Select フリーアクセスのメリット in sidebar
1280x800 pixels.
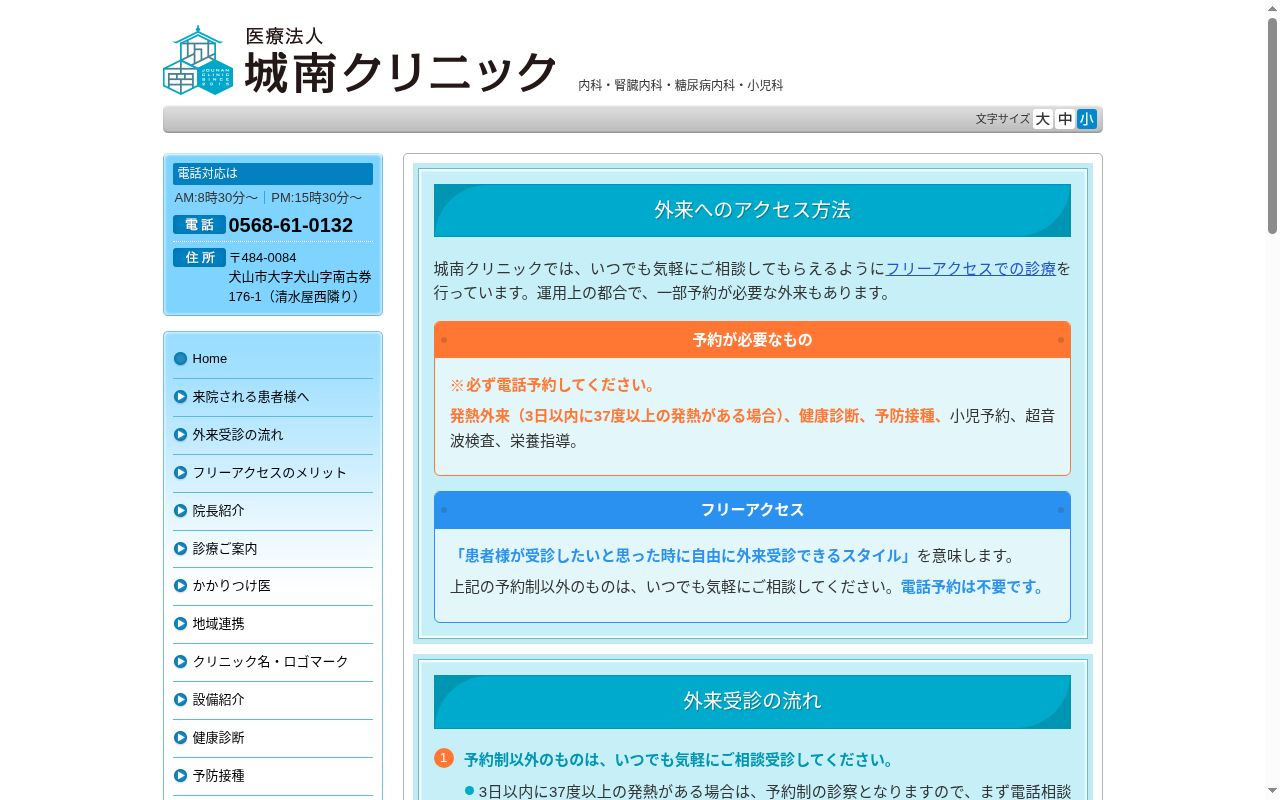[273, 473]
